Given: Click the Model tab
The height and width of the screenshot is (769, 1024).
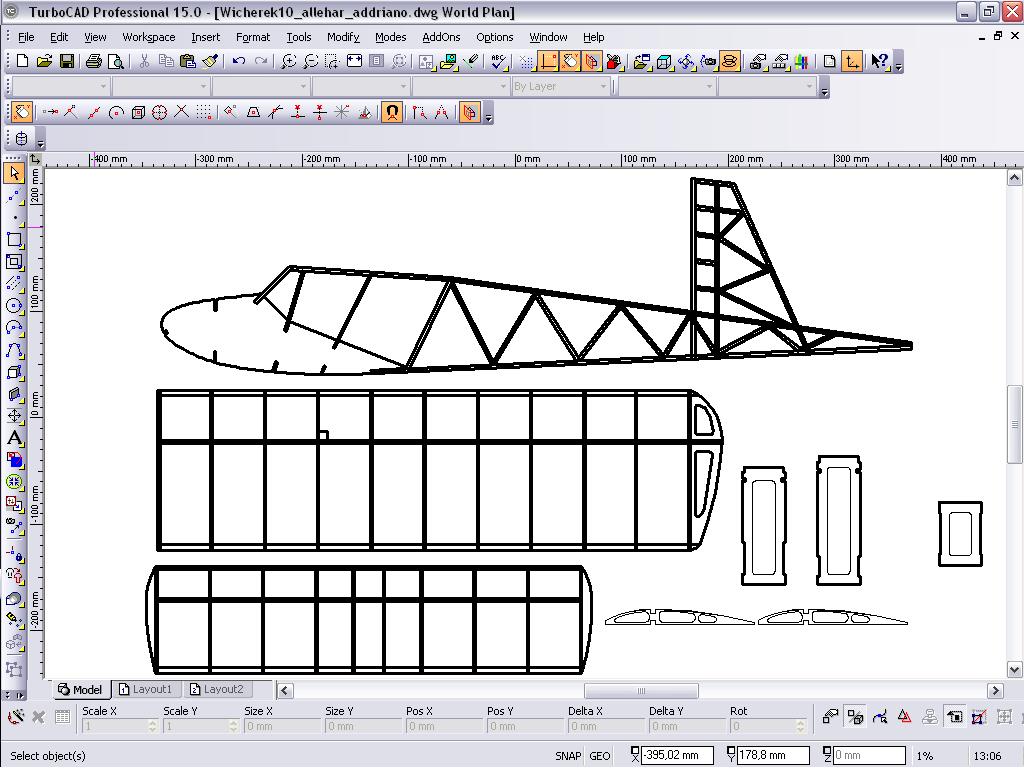Looking at the screenshot, I should (80, 689).
